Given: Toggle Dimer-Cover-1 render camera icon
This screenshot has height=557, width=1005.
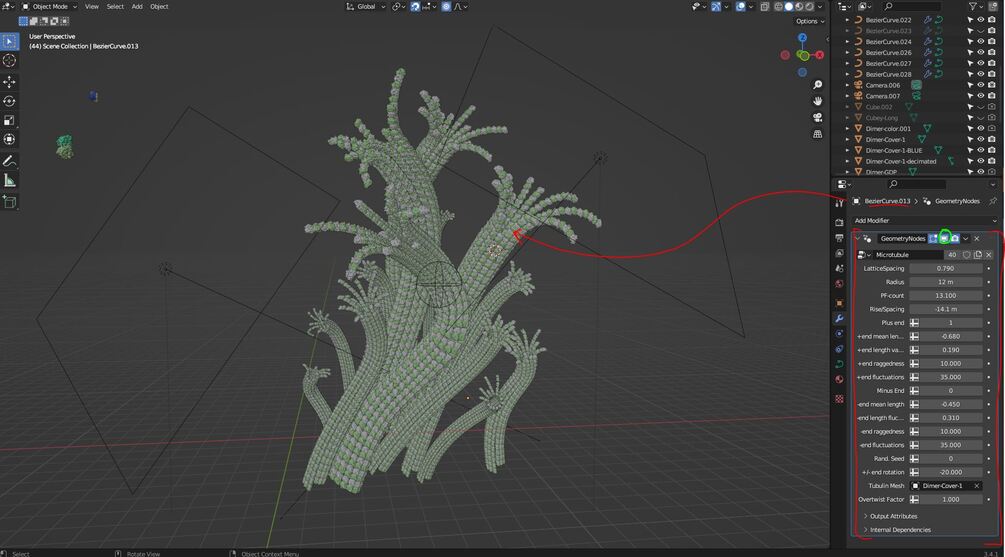Looking at the screenshot, I should (992, 139).
